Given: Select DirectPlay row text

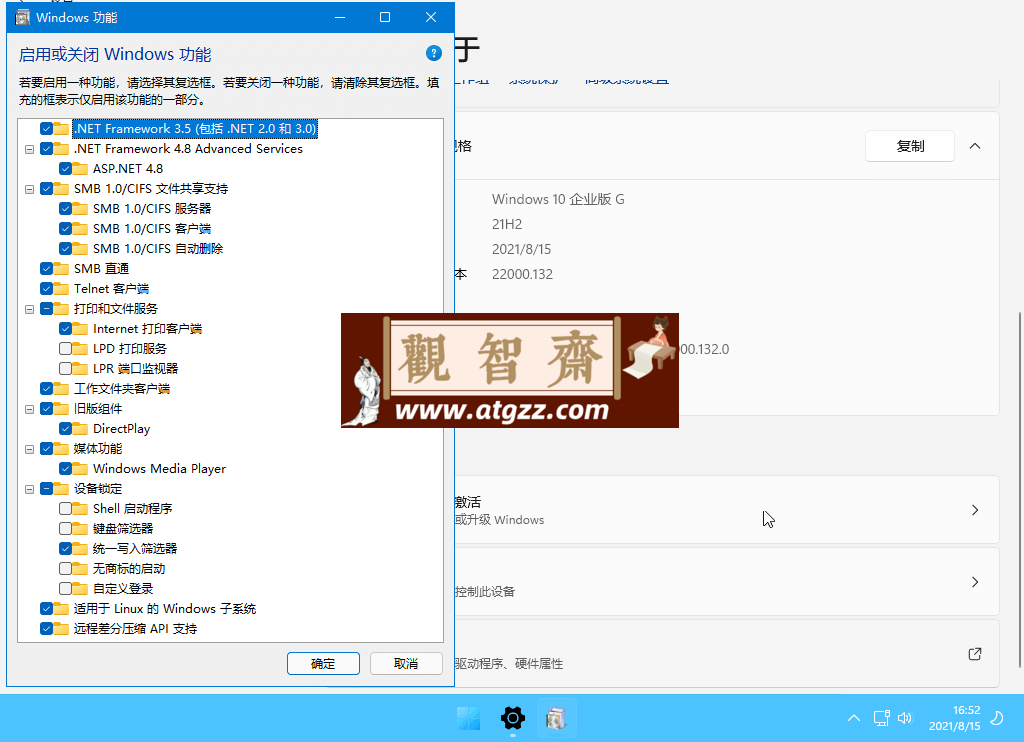Looking at the screenshot, I should click(121, 429).
